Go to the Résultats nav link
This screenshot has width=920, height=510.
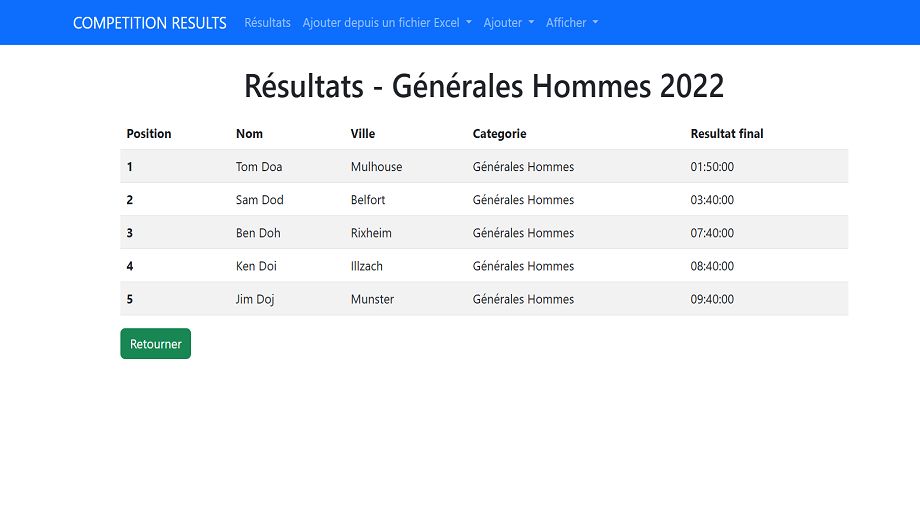pos(268,23)
